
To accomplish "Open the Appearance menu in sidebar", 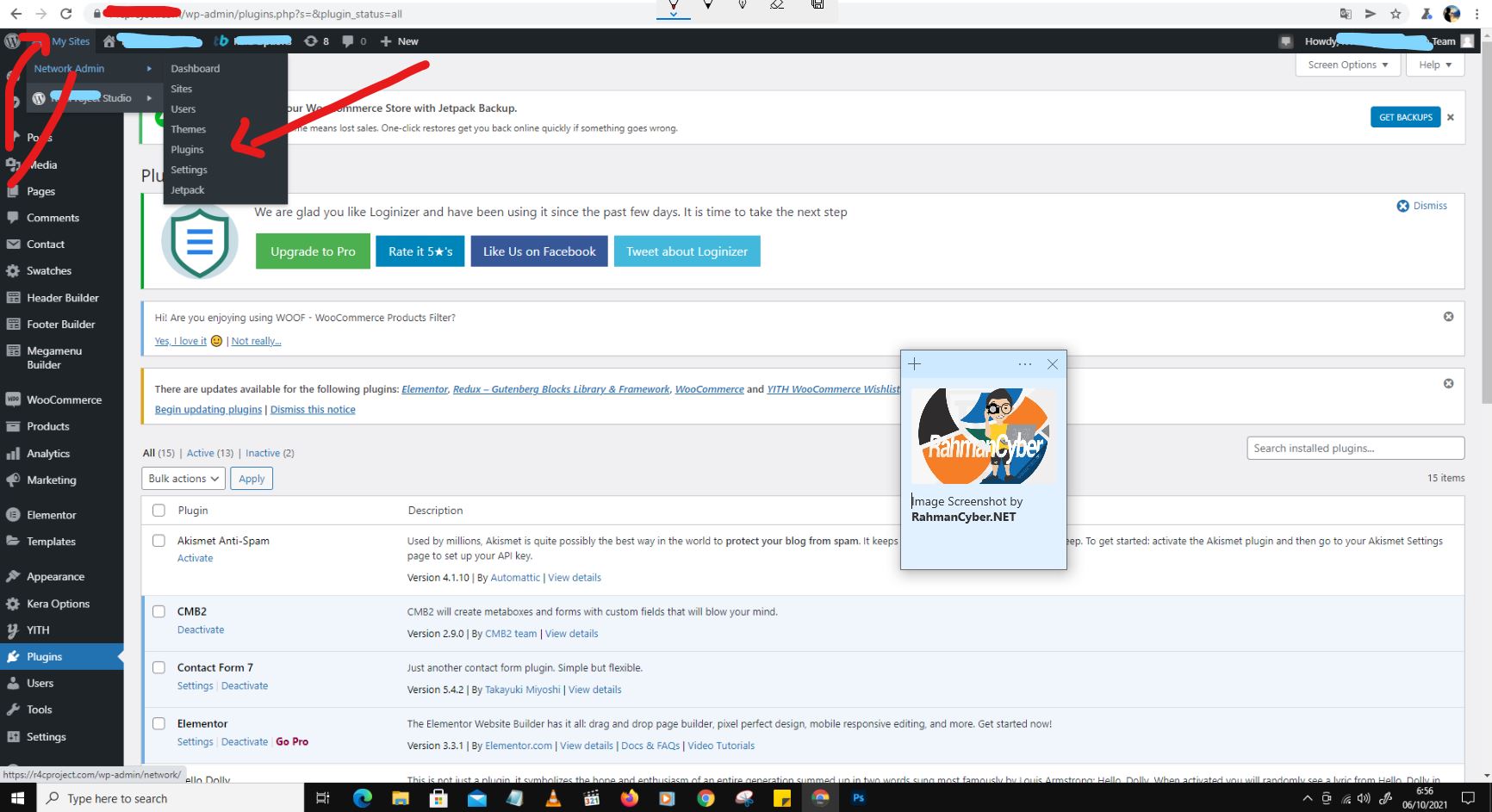I will (55, 575).
